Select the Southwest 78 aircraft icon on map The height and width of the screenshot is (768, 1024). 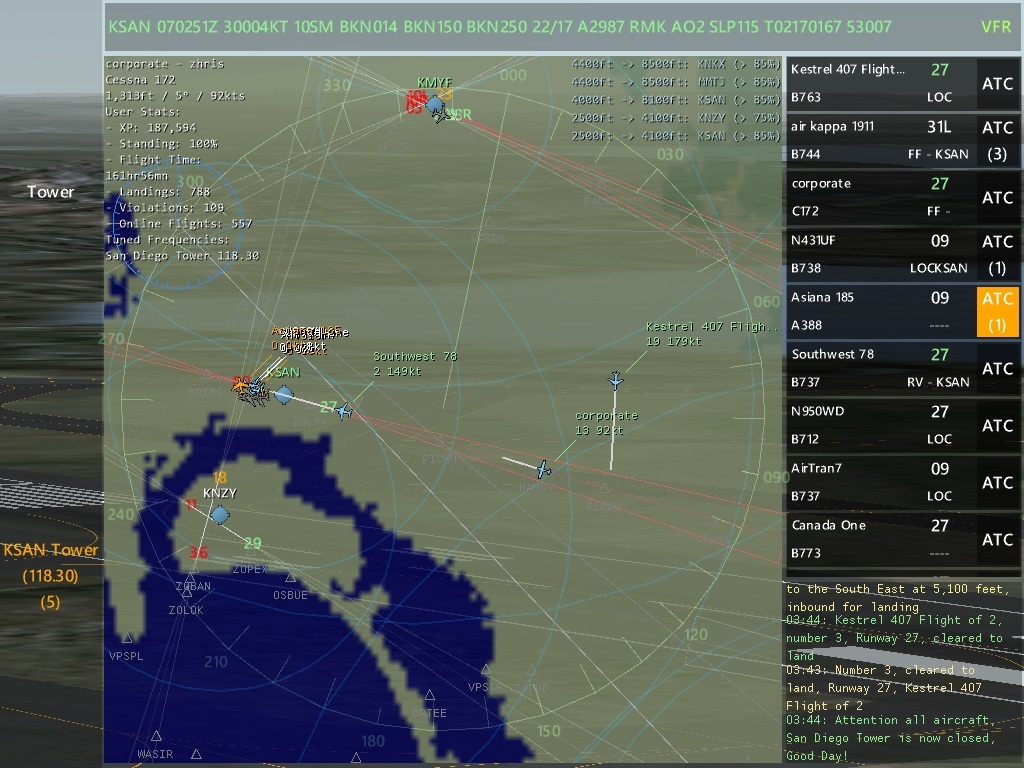pos(344,411)
